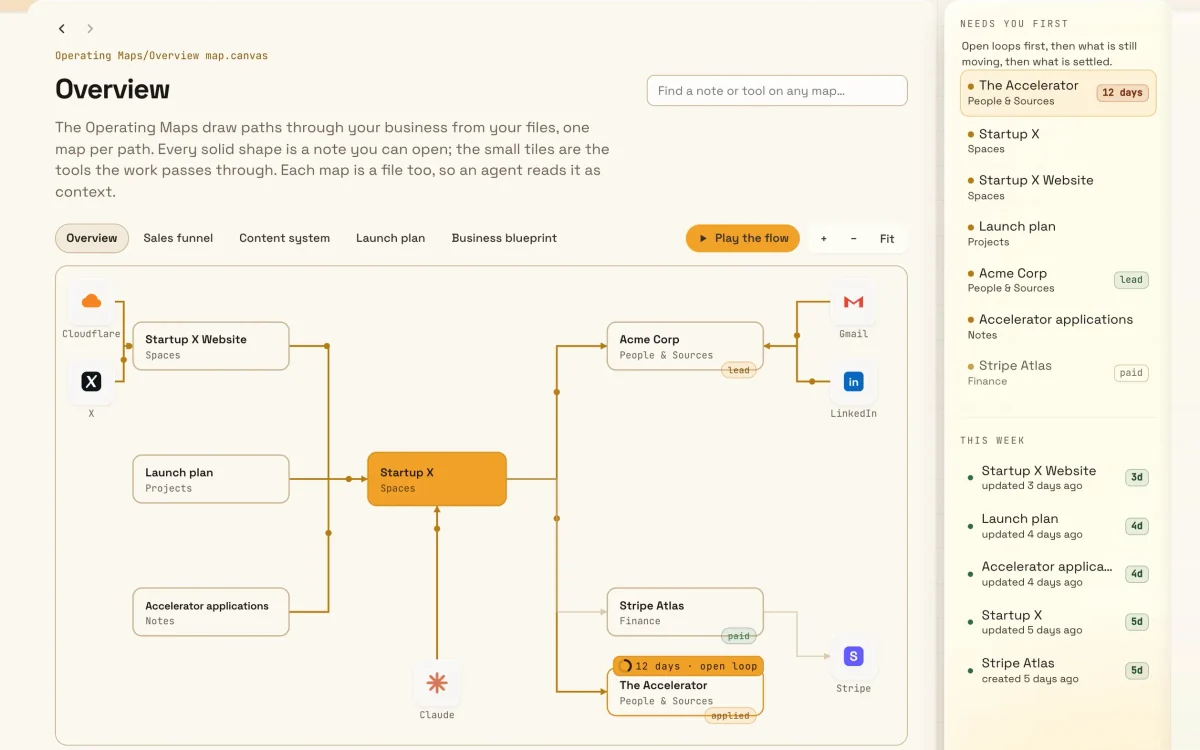Open The Accelerator in Needs You First
This screenshot has width=1200, height=750.
[x=1058, y=93]
